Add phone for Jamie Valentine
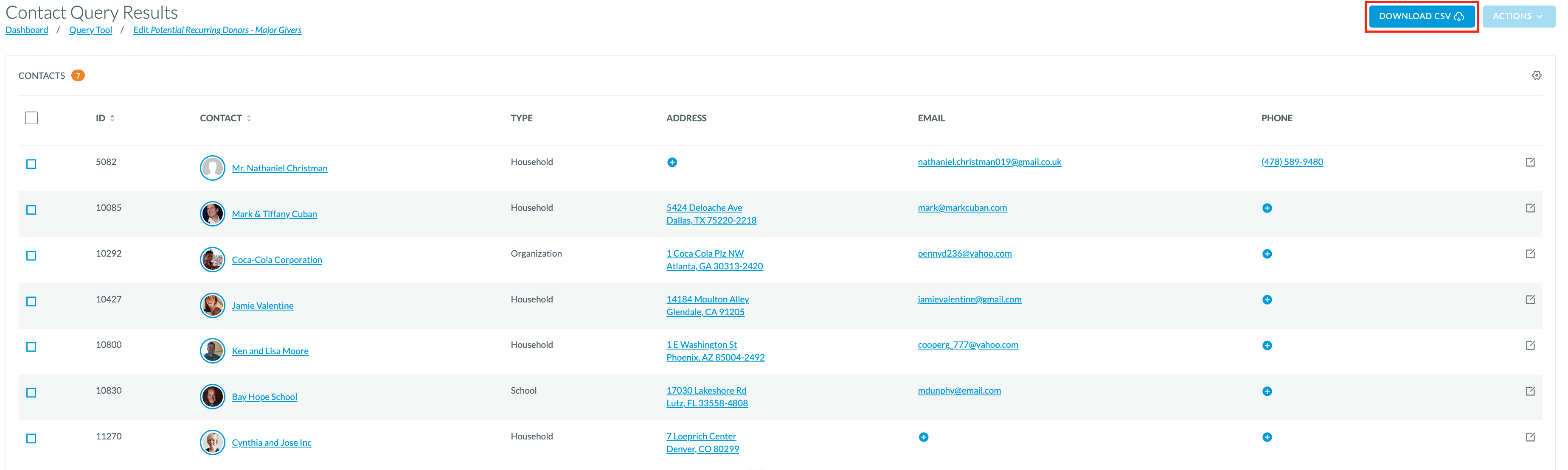The height and width of the screenshot is (470, 1568). [1267, 300]
